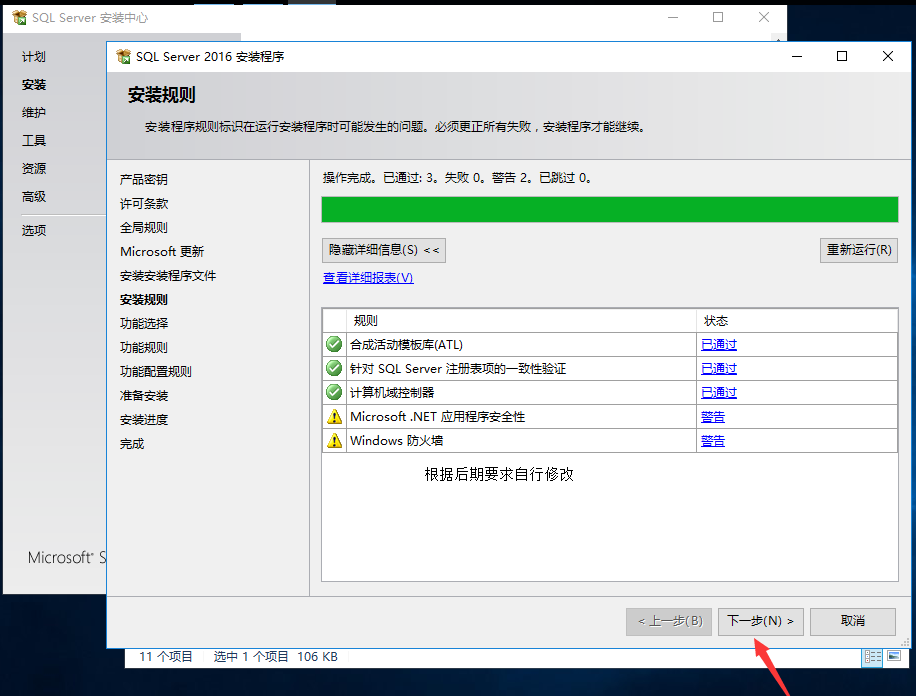Cancel the installation with 取消
The height and width of the screenshot is (696, 916).
(852, 621)
